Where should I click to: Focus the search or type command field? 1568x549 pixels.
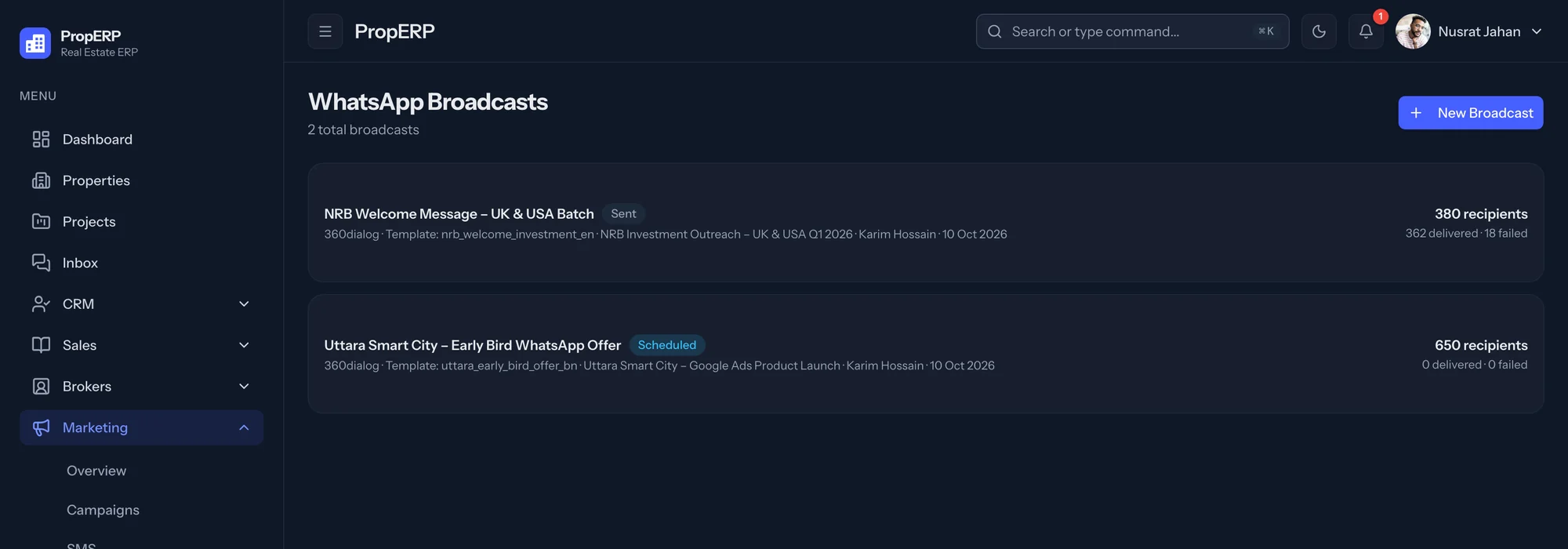1132,31
